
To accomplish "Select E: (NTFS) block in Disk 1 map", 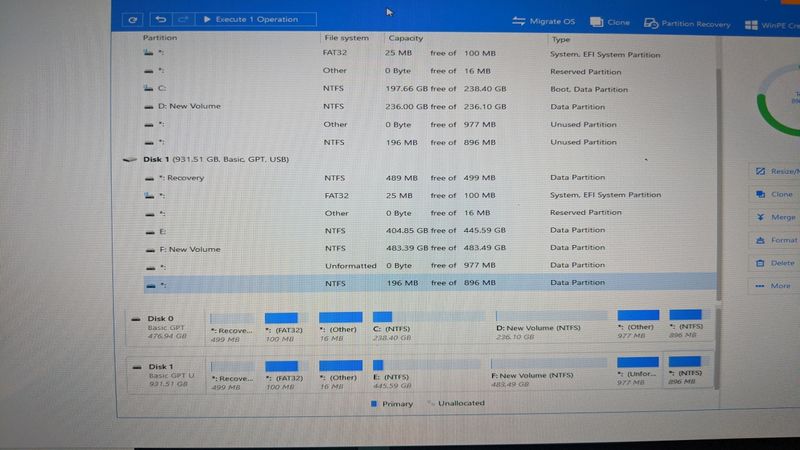I will pyautogui.click(x=427, y=374).
